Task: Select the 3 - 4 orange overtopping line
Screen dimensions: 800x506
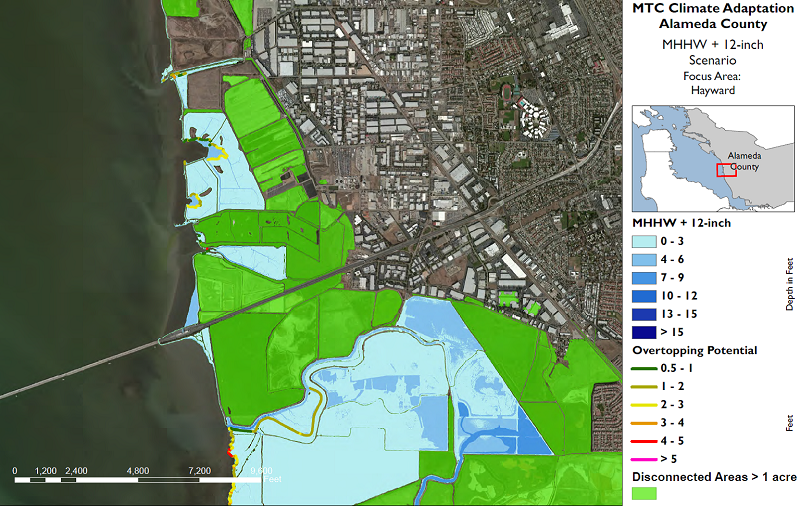Action: click(647, 420)
